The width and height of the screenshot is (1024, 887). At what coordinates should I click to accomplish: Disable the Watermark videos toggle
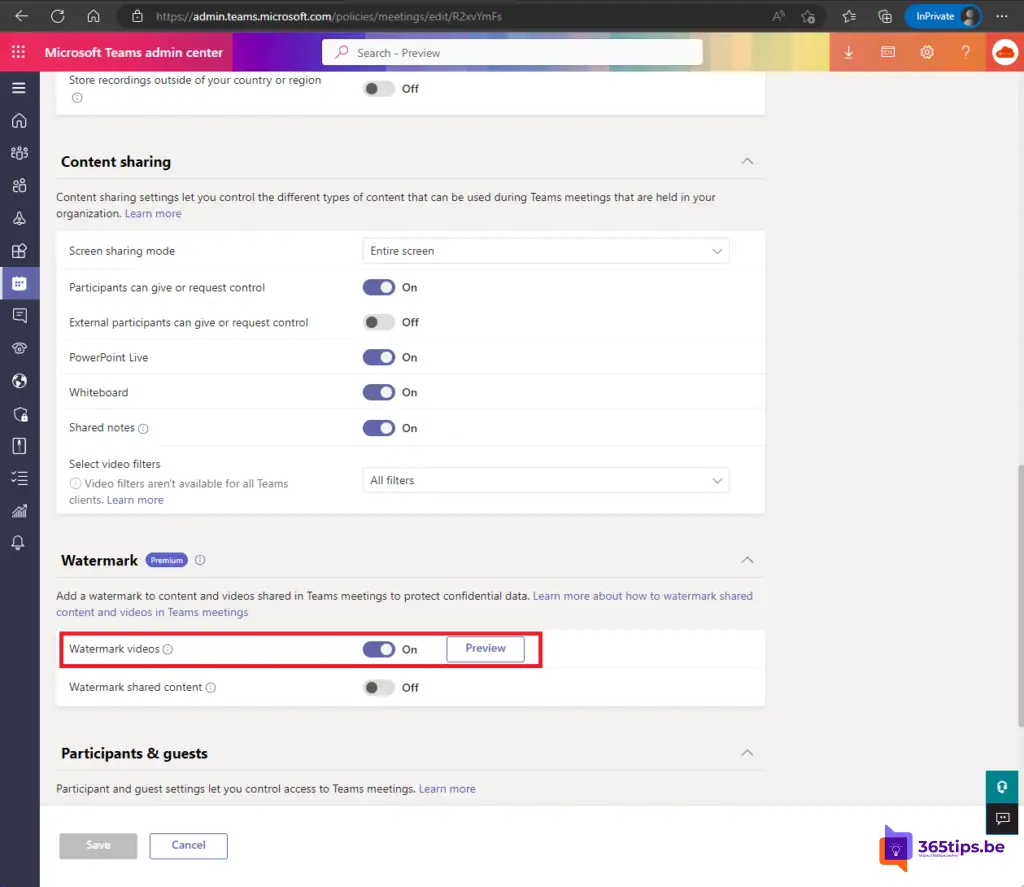coord(379,649)
